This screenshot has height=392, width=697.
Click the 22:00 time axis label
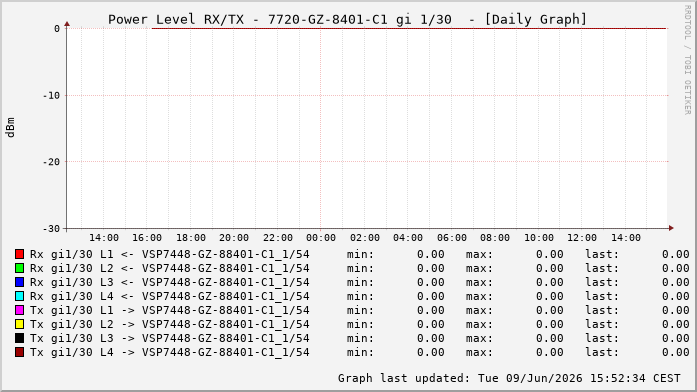[x=277, y=238]
